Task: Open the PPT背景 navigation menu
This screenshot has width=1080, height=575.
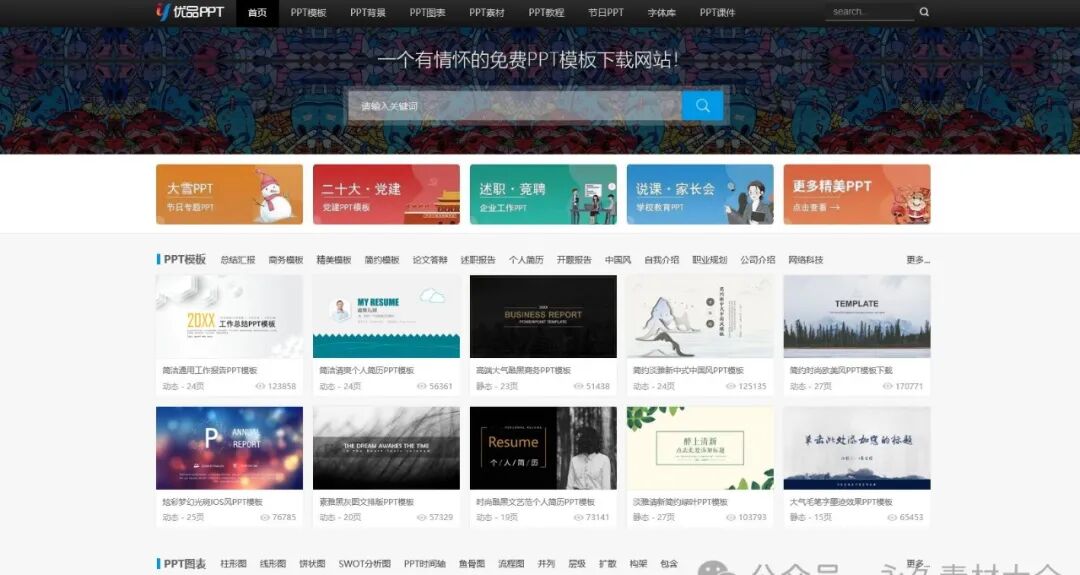Action: (368, 12)
